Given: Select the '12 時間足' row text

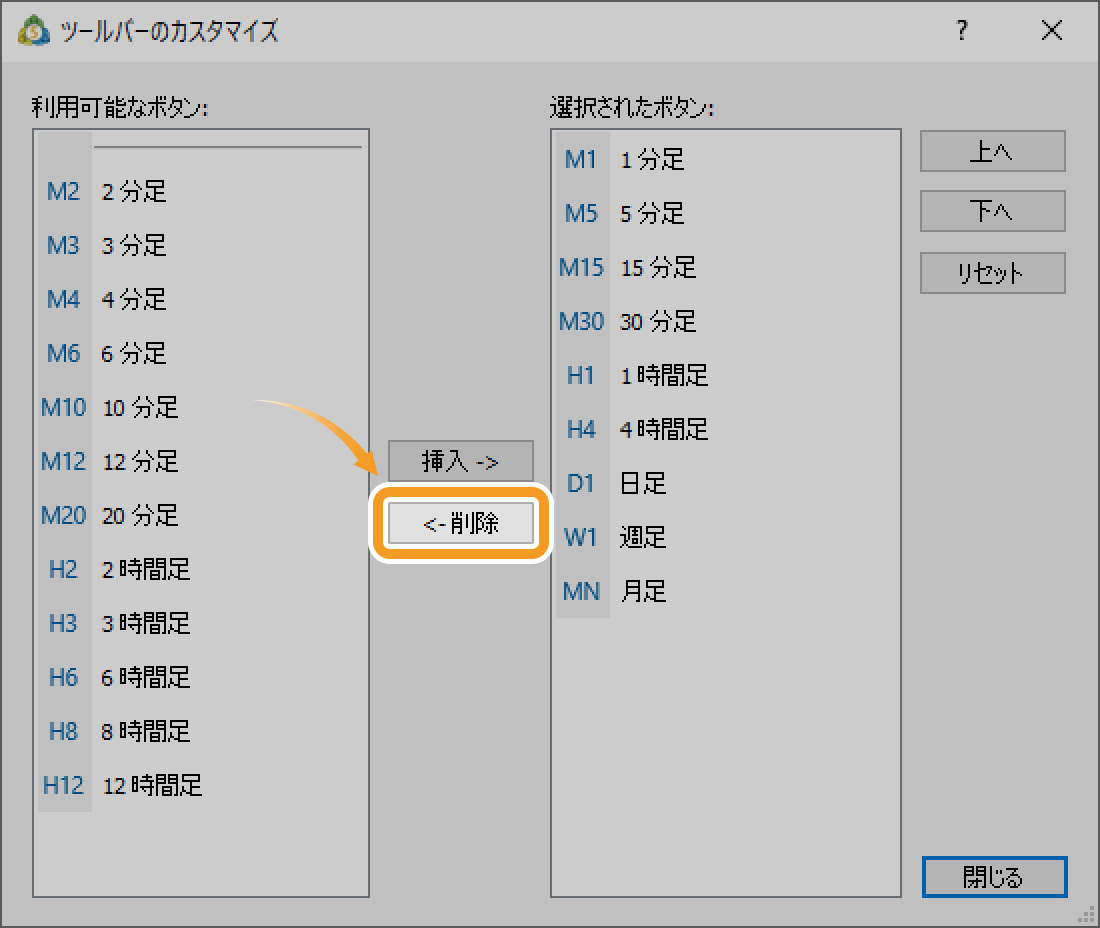Looking at the screenshot, I should (152, 786).
